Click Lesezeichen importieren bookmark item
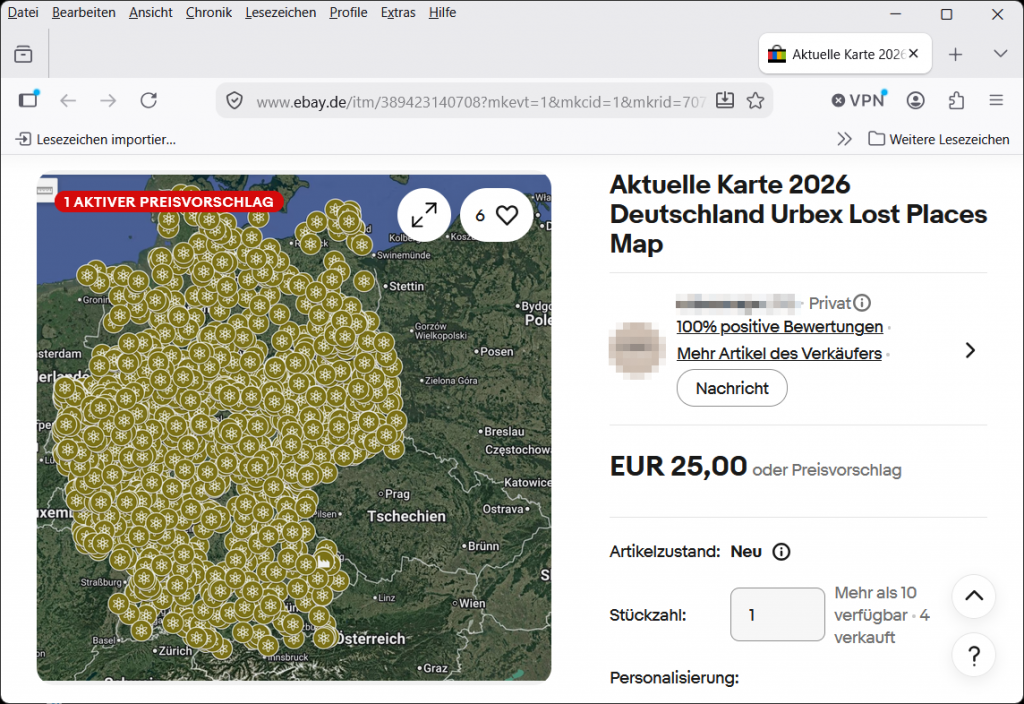 (96, 139)
